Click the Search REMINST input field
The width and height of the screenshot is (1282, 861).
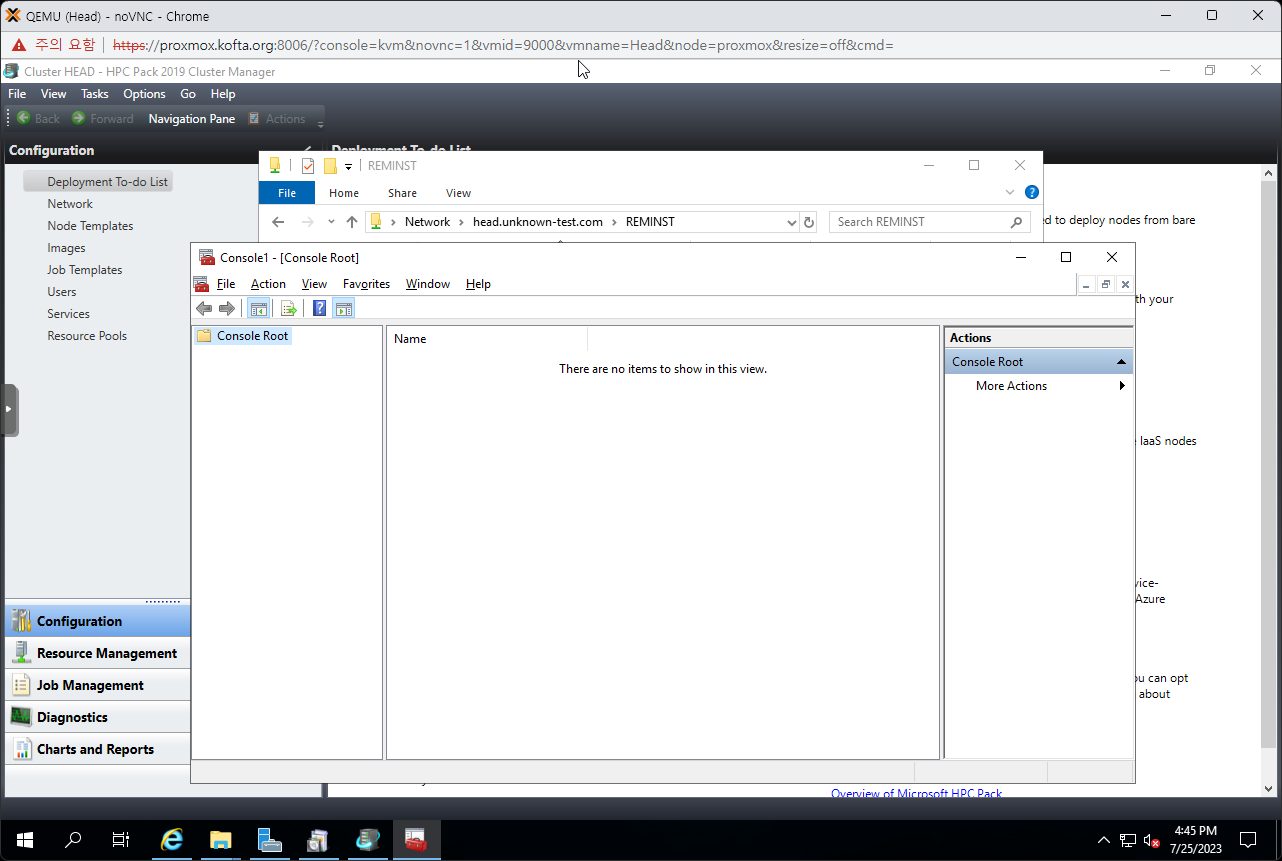pyautogui.click(x=920, y=222)
